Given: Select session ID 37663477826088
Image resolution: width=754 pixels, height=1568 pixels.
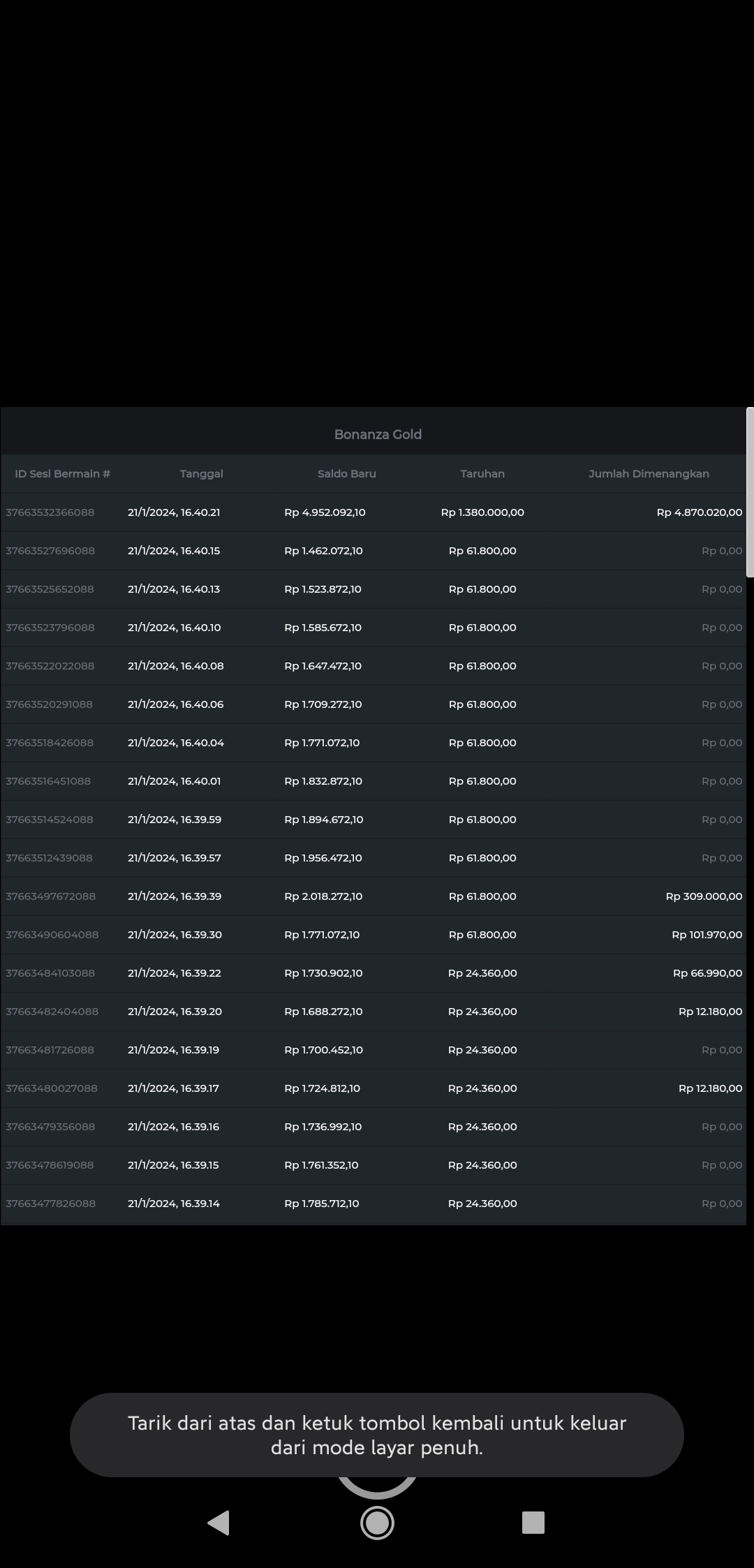Looking at the screenshot, I should click(50, 1204).
